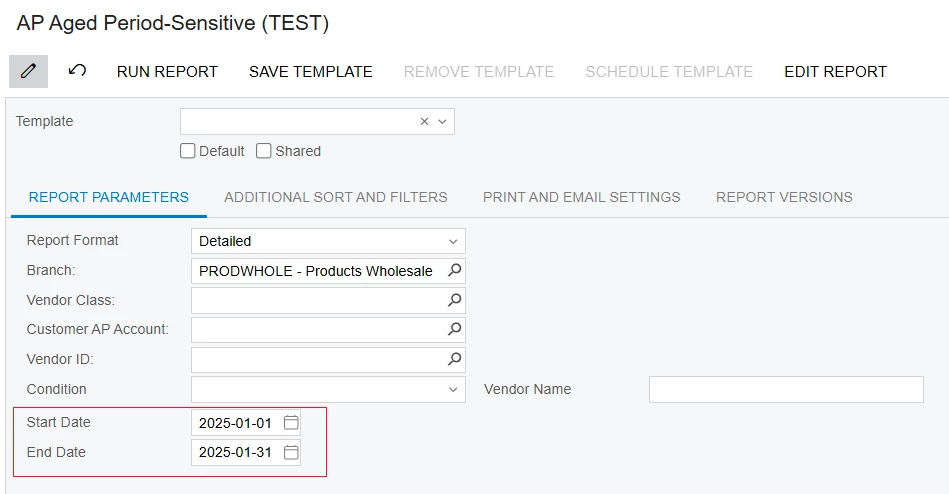
Task: Expand the Template dropdown
Action: click(x=442, y=121)
